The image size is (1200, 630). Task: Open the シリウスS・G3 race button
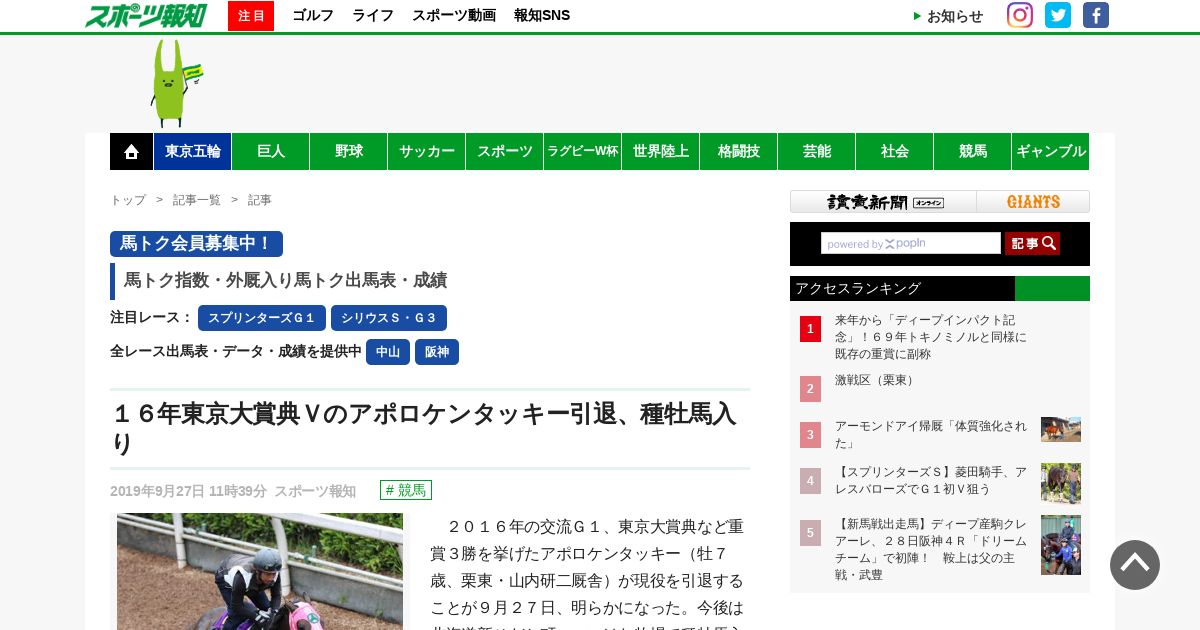coord(389,318)
